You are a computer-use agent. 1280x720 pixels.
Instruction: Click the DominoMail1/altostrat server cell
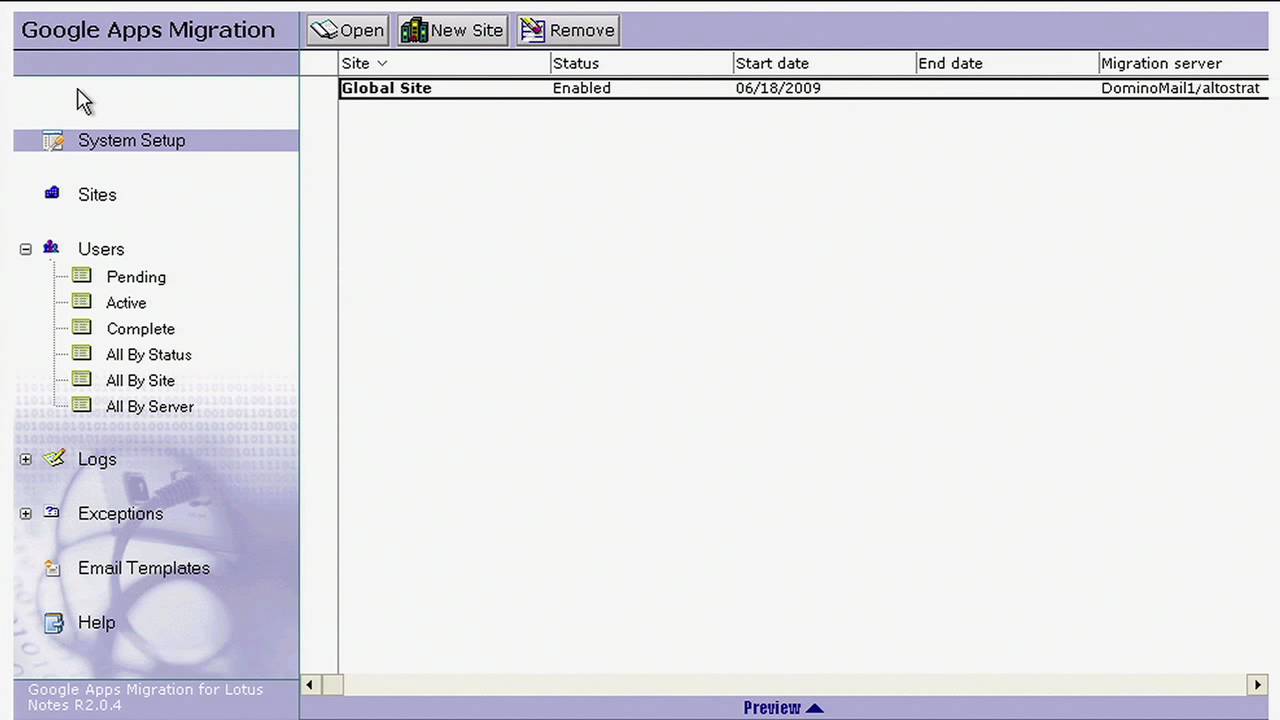point(1180,88)
